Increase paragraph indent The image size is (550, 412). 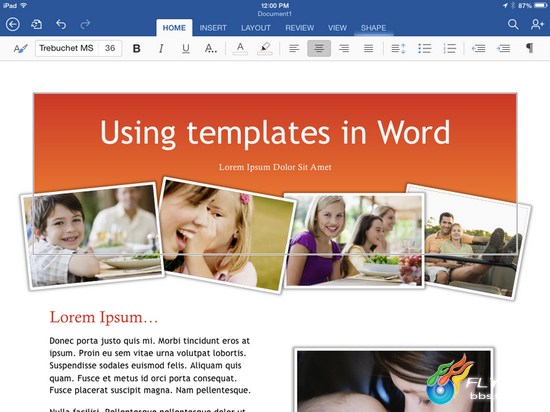pos(503,48)
